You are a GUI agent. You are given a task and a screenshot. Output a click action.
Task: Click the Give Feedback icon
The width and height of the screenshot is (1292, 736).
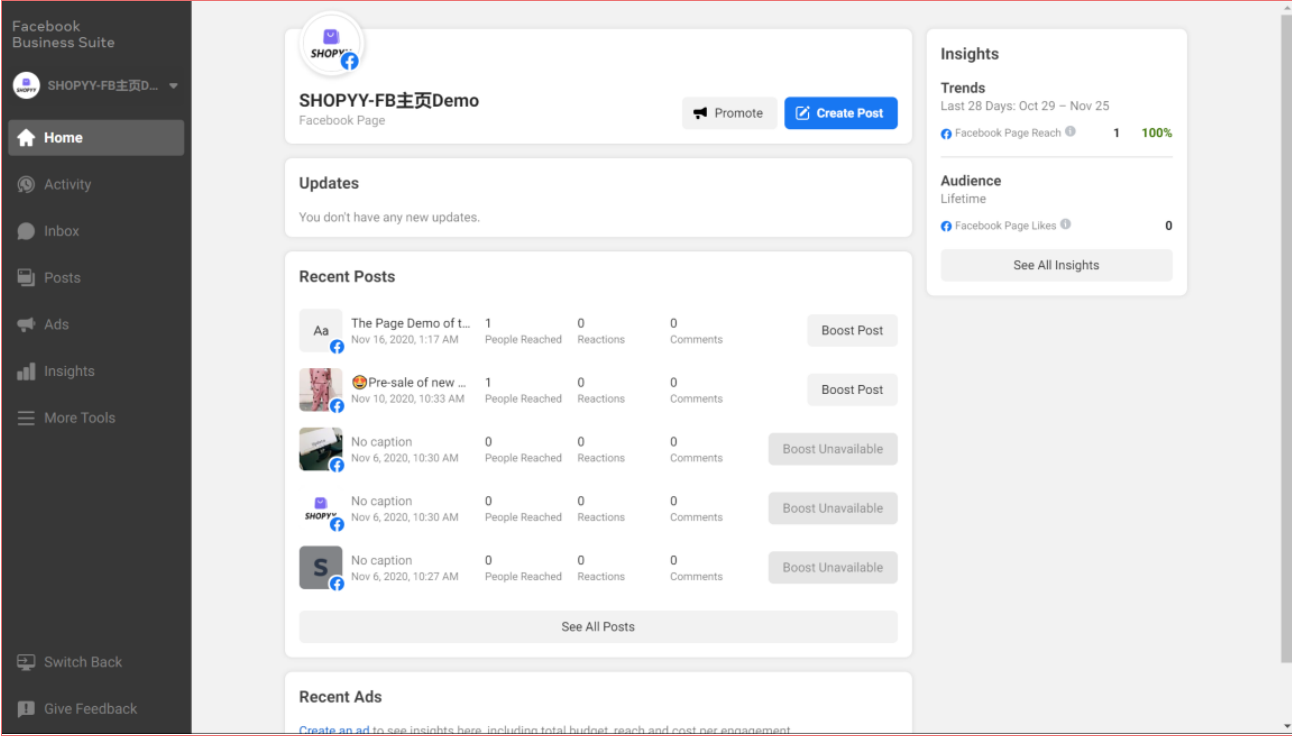[x=26, y=709]
